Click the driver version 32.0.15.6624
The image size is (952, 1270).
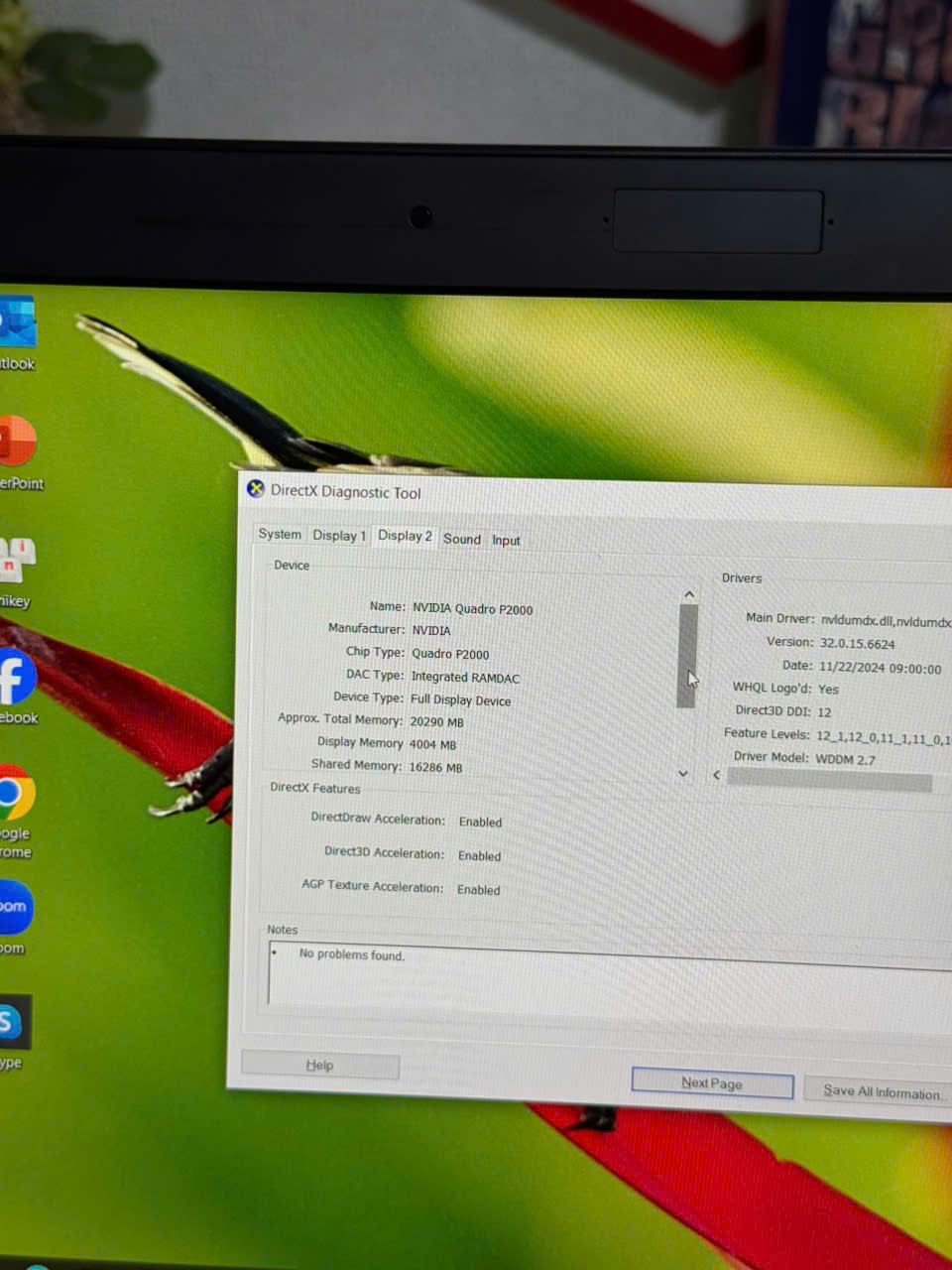click(858, 644)
